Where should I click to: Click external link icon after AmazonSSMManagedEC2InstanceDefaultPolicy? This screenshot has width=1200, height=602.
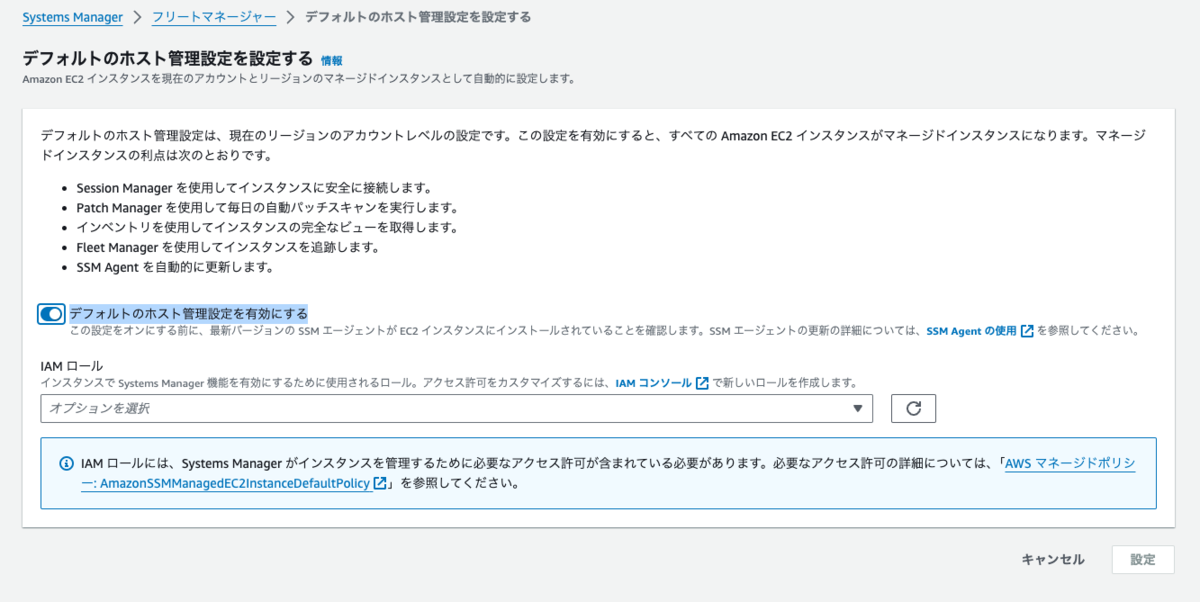pos(380,483)
